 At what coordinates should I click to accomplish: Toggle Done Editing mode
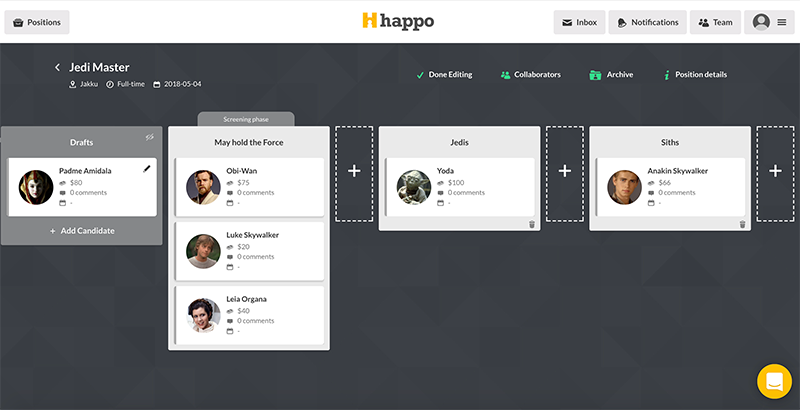[x=443, y=75]
